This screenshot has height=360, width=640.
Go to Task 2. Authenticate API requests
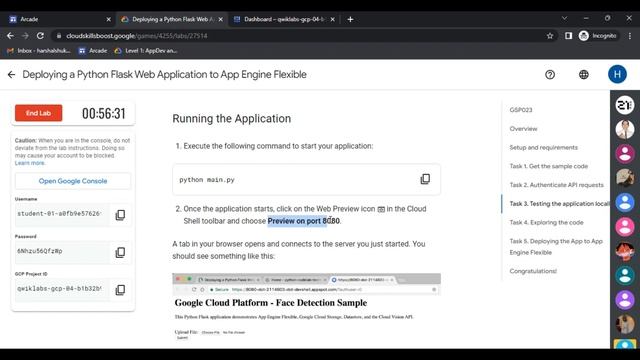coord(556,185)
